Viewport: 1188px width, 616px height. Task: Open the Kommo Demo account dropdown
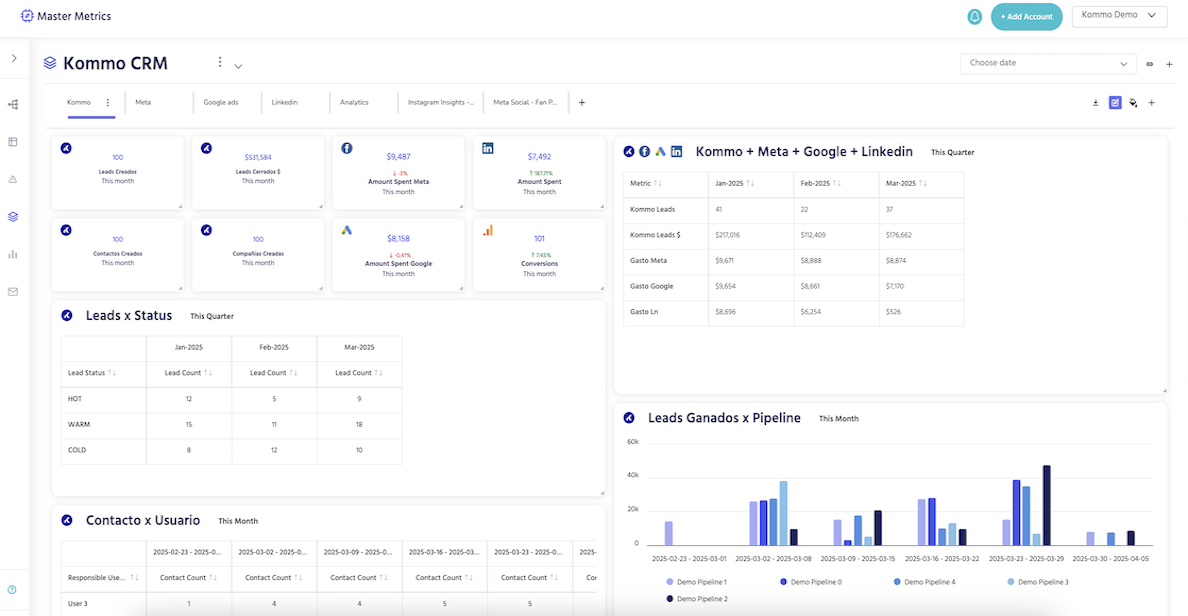click(x=1119, y=16)
